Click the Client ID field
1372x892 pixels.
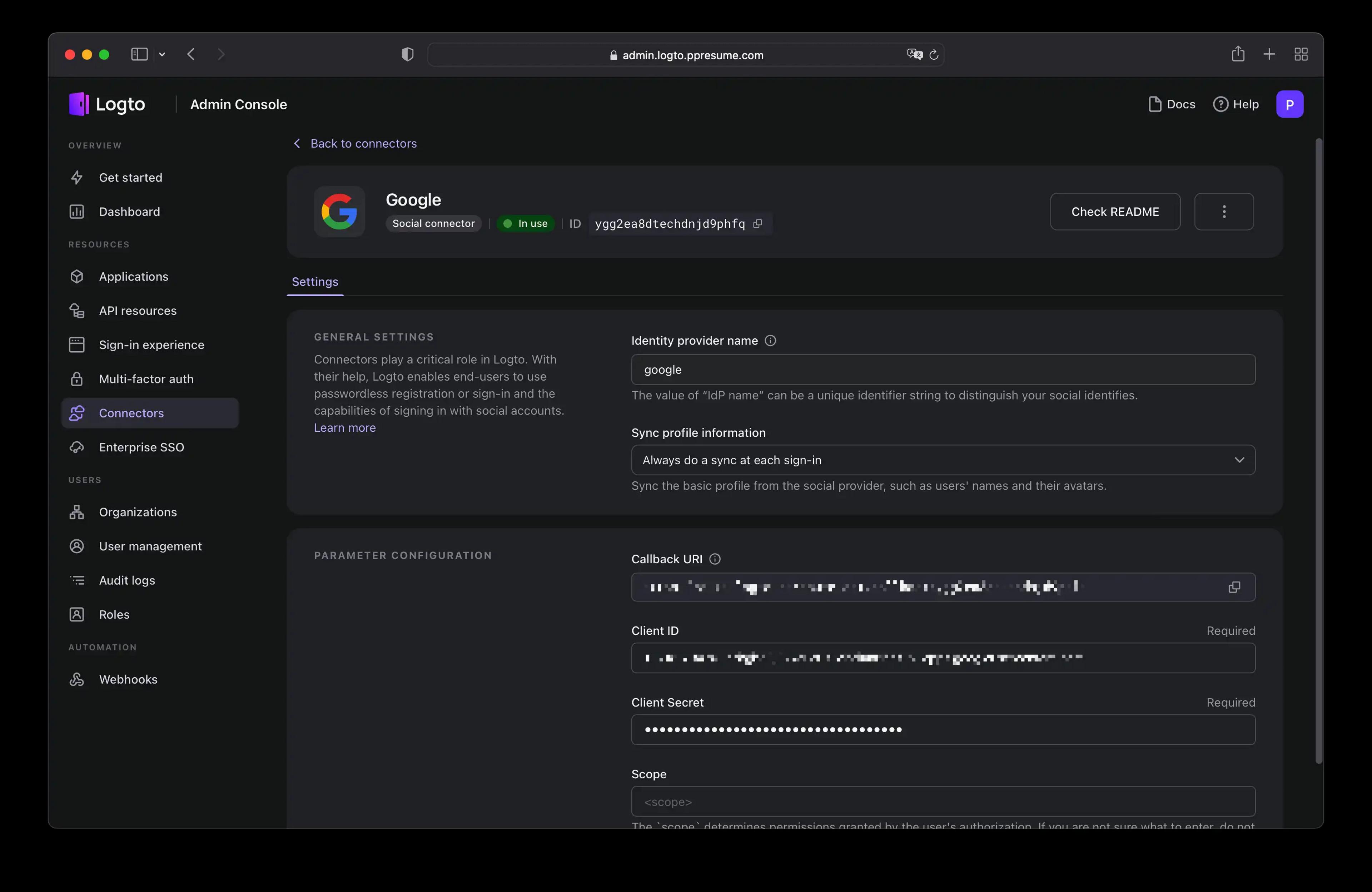943,658
